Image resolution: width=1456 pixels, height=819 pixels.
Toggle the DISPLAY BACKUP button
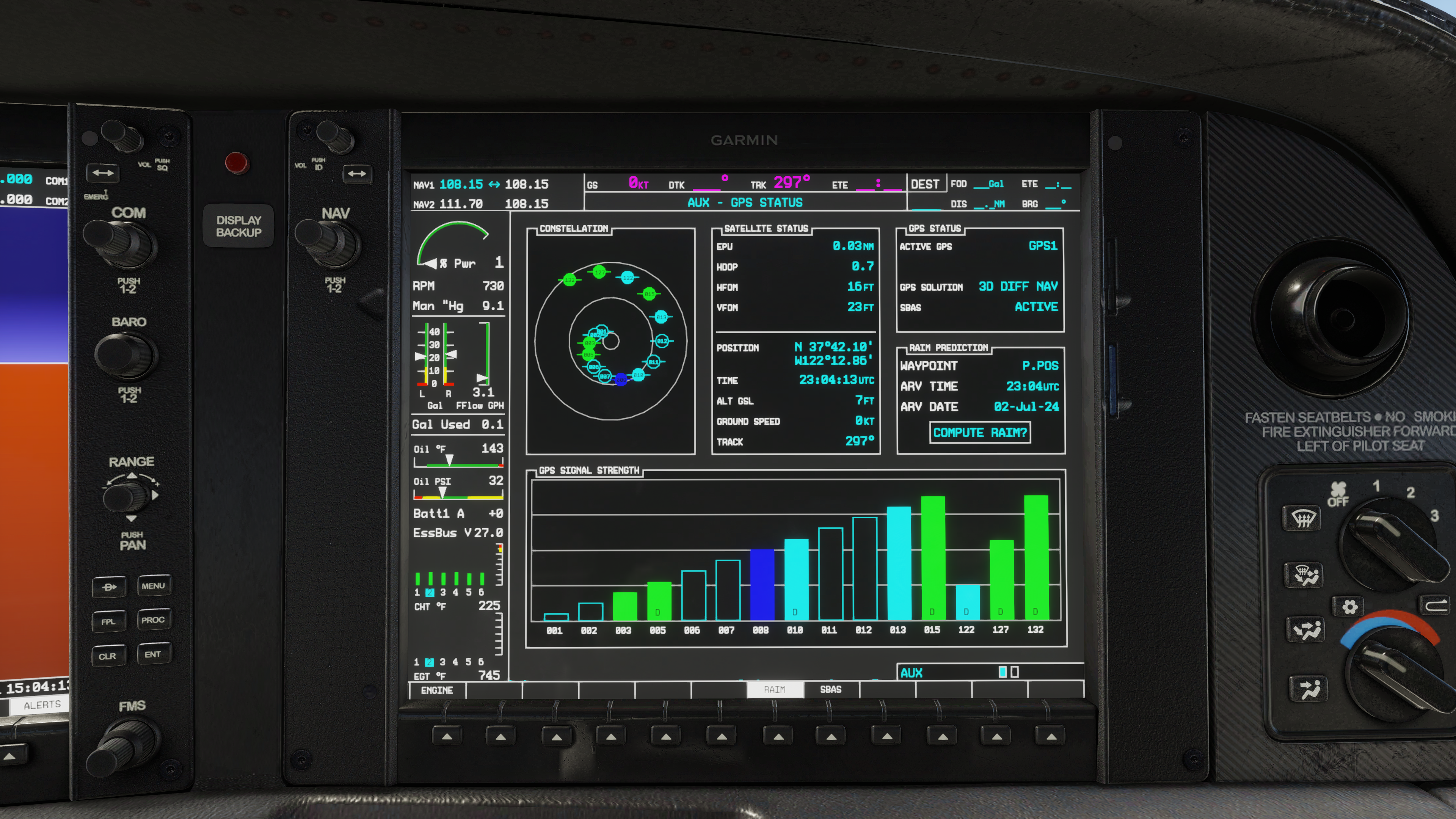click(238, 226)
